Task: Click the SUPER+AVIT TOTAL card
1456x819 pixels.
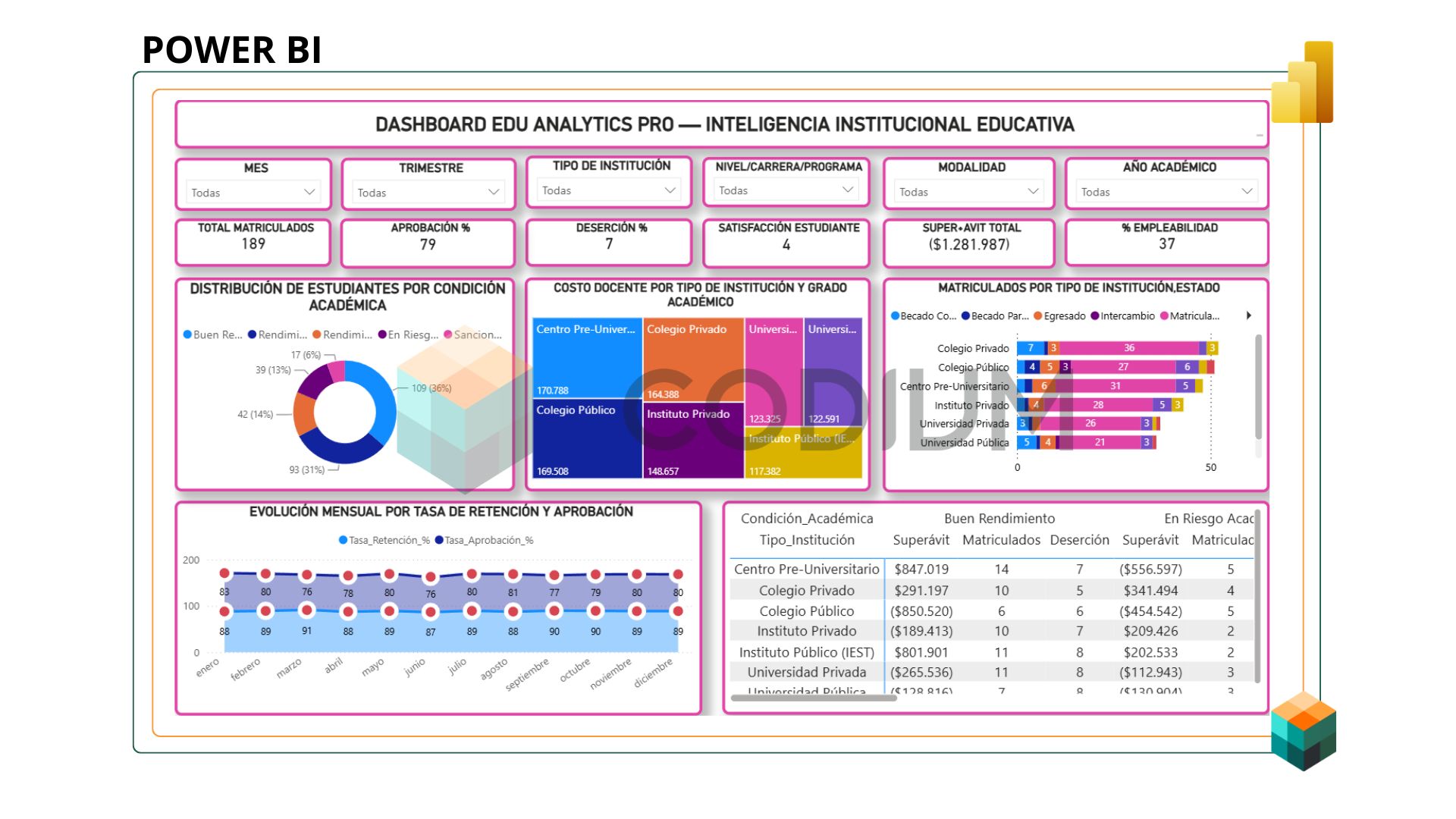Action: coord(968,243)
